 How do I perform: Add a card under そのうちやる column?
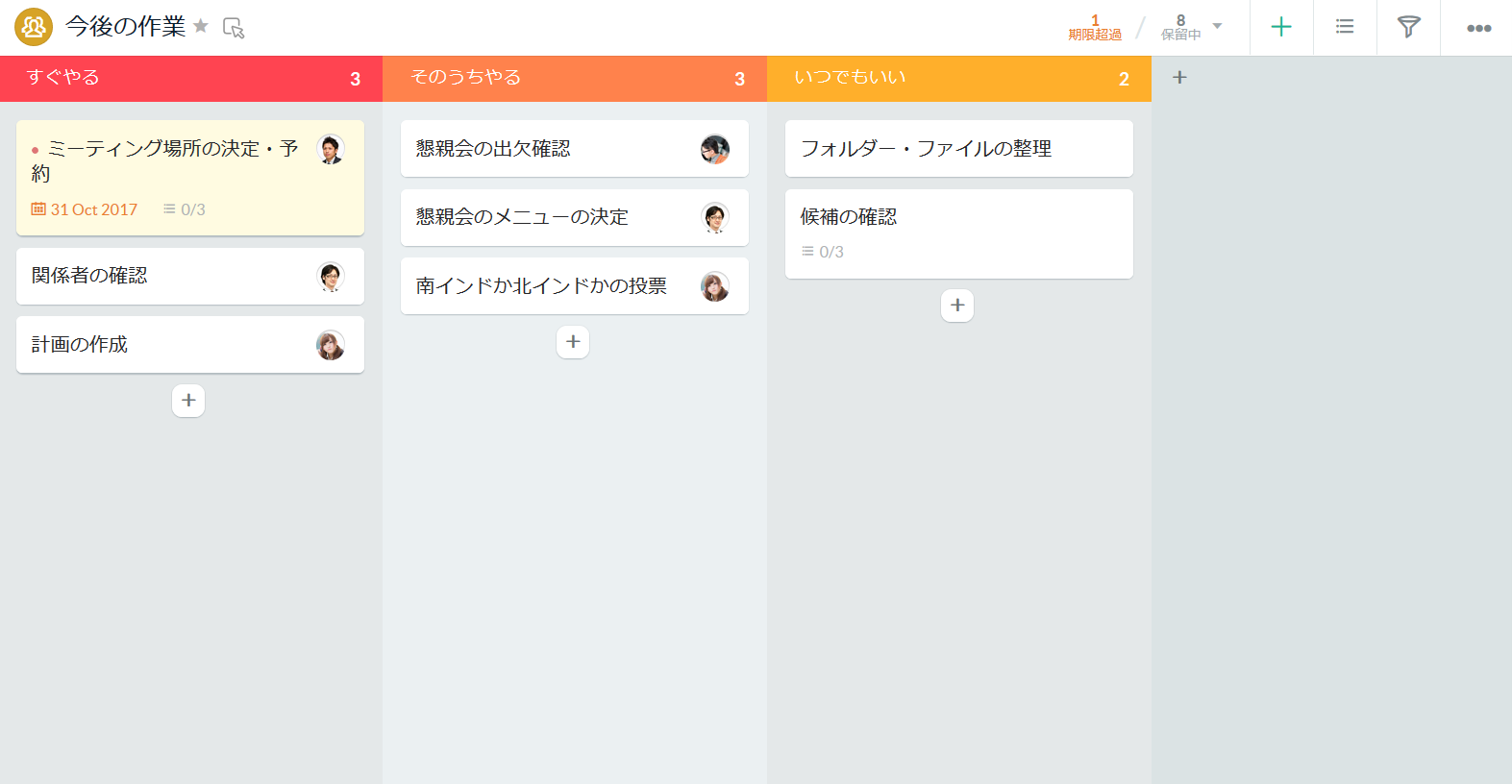pyautogui.click(x=573, y=342)
